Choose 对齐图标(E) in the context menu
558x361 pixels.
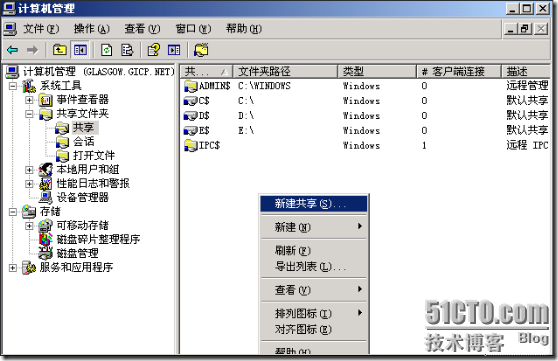coord(314,329)
